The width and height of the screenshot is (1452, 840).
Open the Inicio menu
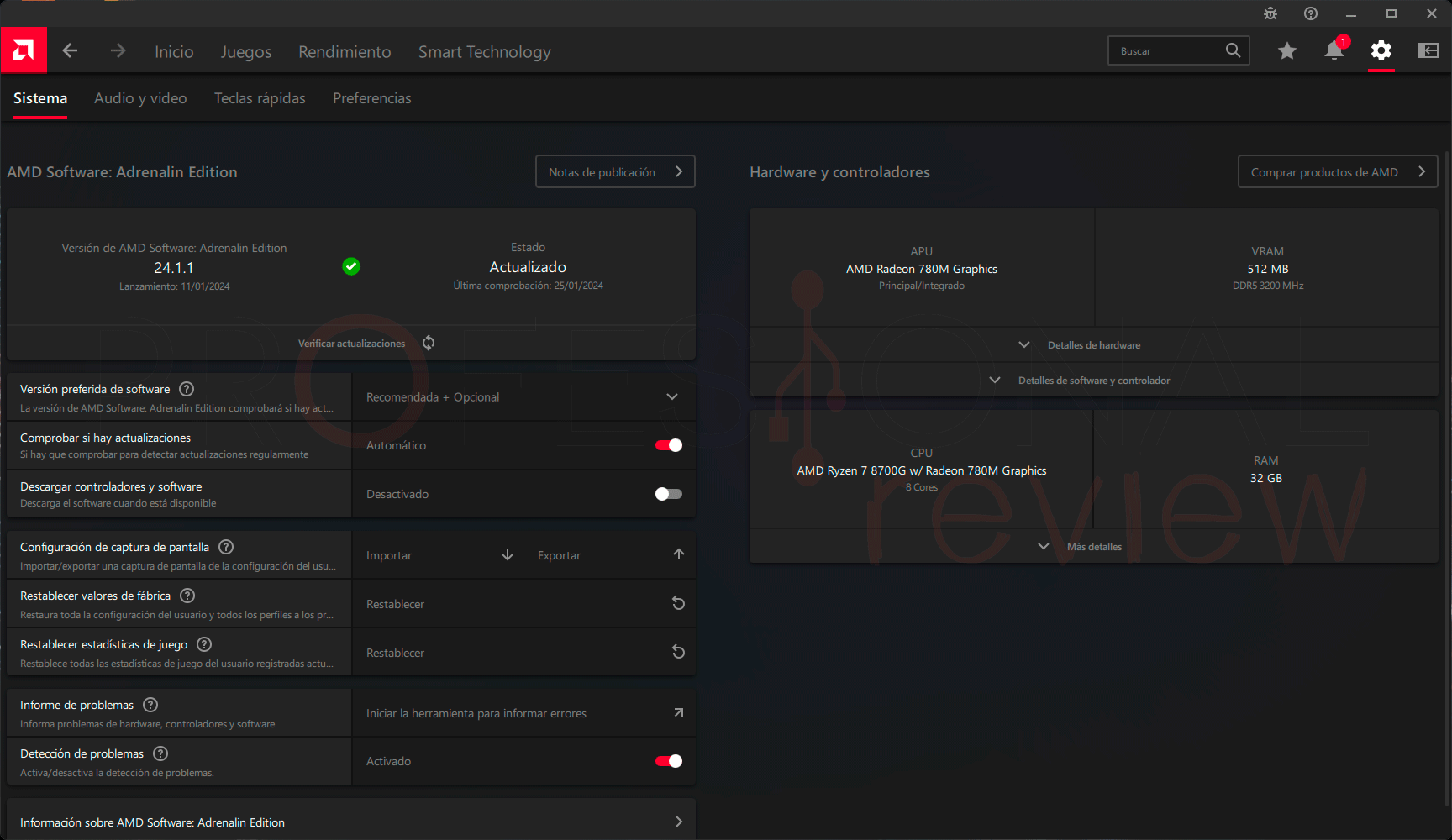tap(174, 52)
